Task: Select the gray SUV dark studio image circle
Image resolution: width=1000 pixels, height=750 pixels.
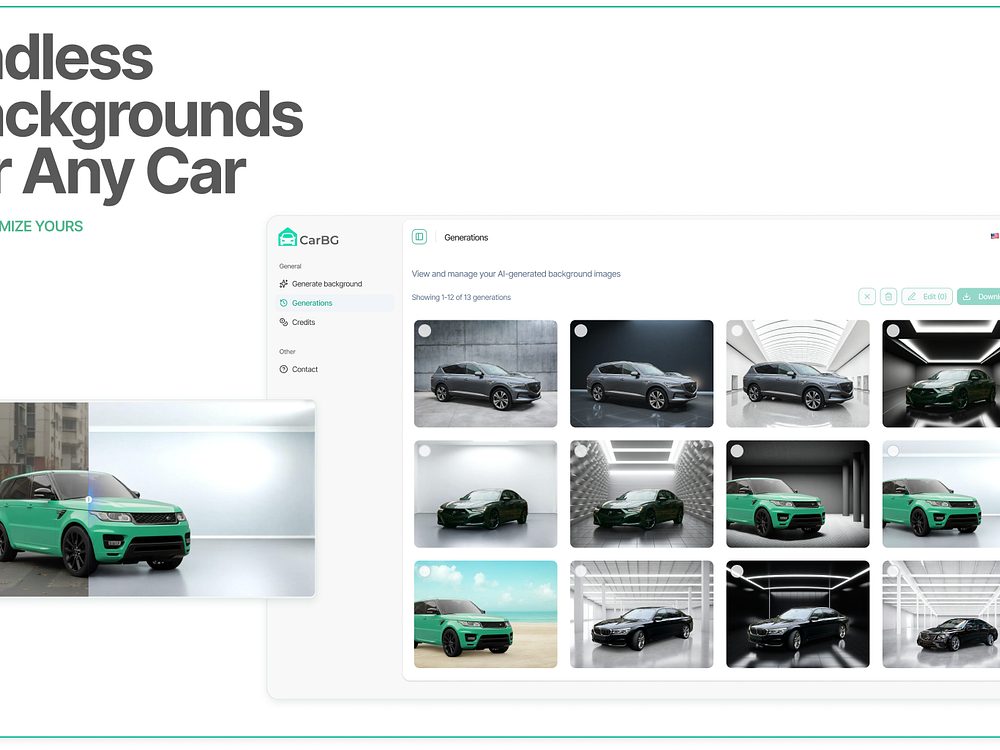Action: [581, 330]
